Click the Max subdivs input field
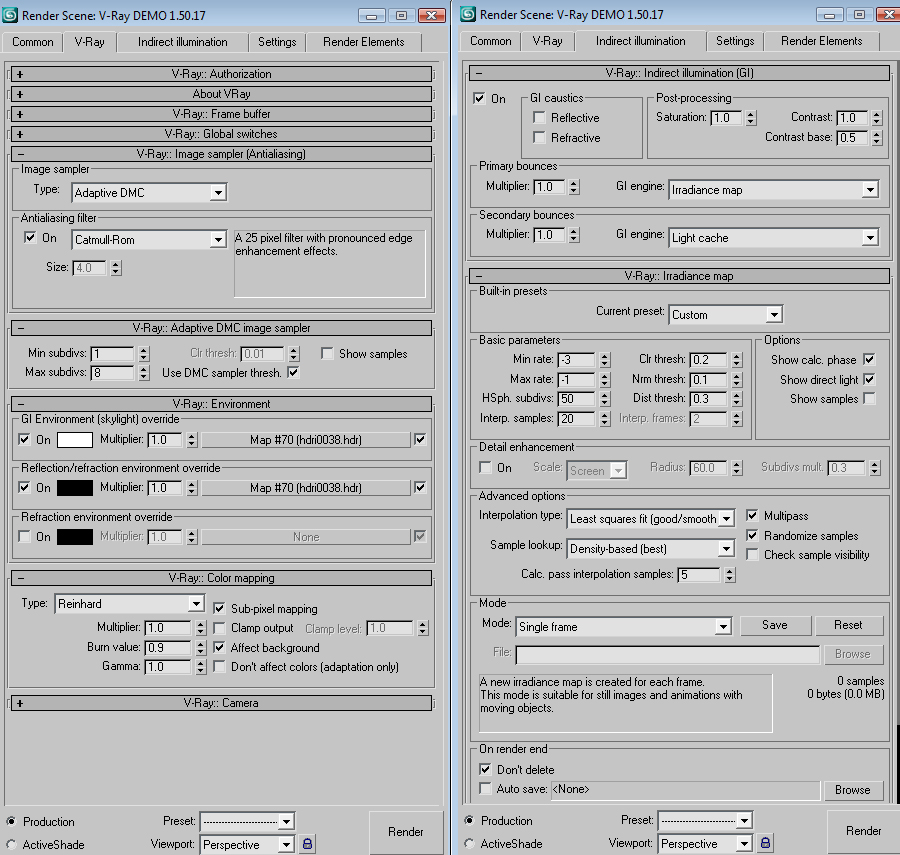 pos(112,373)
